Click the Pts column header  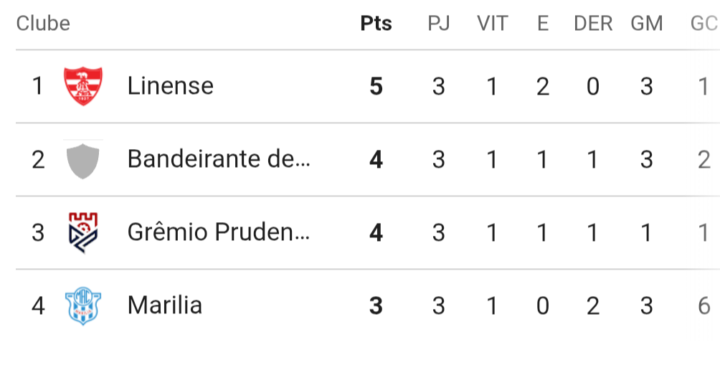[x=376, y=23]
